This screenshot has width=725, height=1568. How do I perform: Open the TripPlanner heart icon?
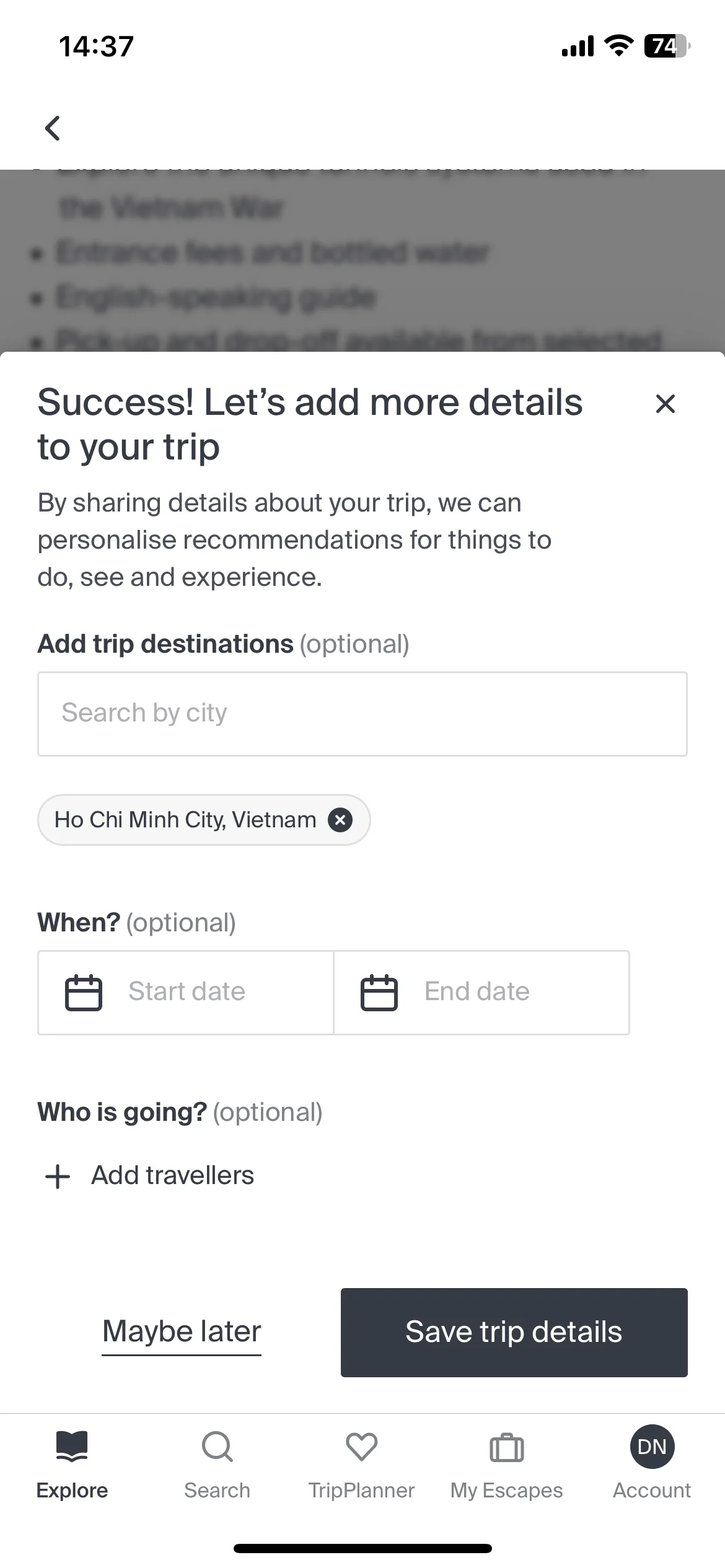tap(362, 1447)
